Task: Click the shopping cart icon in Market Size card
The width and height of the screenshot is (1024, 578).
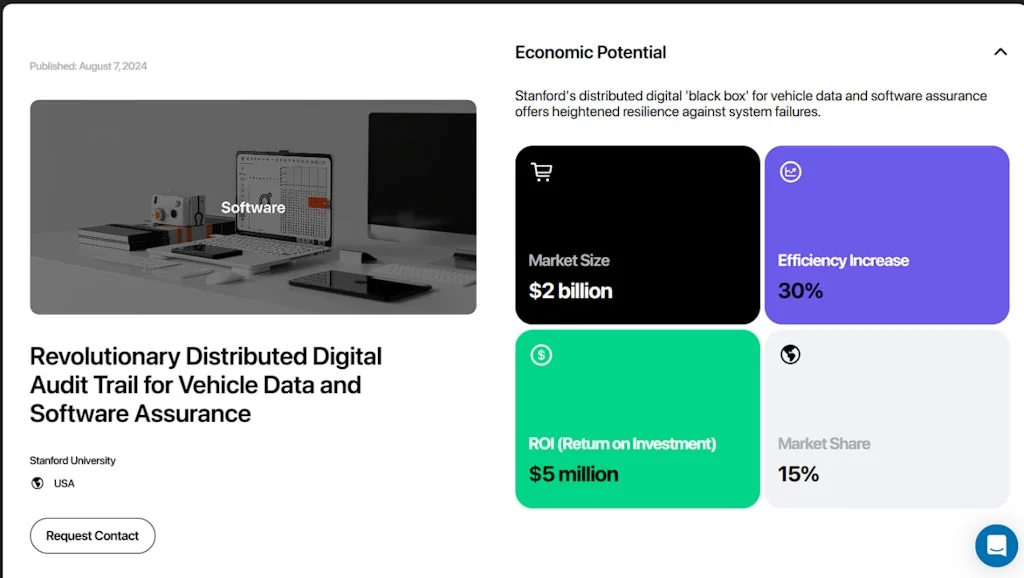Action: tap(541, 172)
